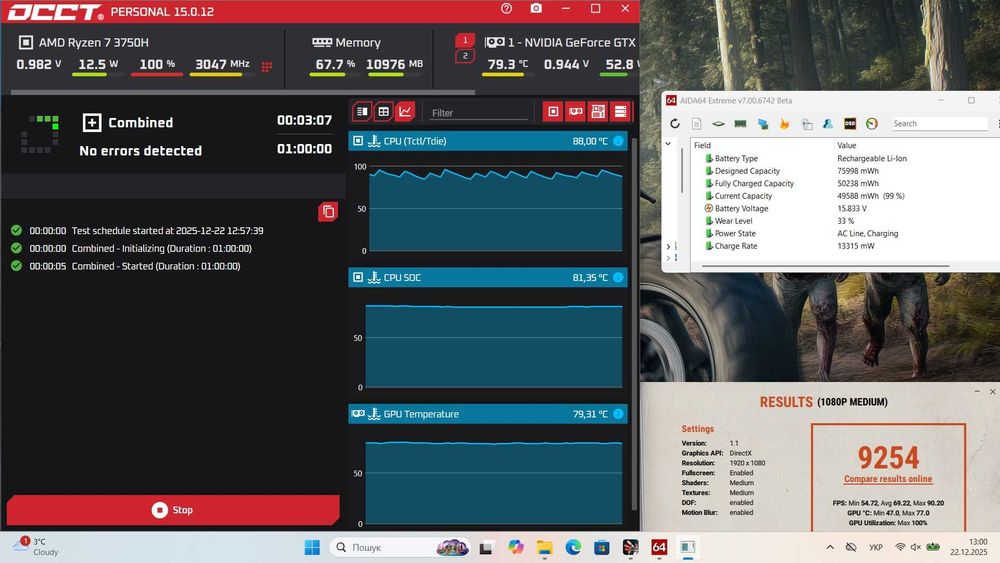The height and width of the screenshot is (563, 1000).
Task: Open AIDA64 gauge sensor panel icon
Action: pyautogui.click(x=872, y=124)
